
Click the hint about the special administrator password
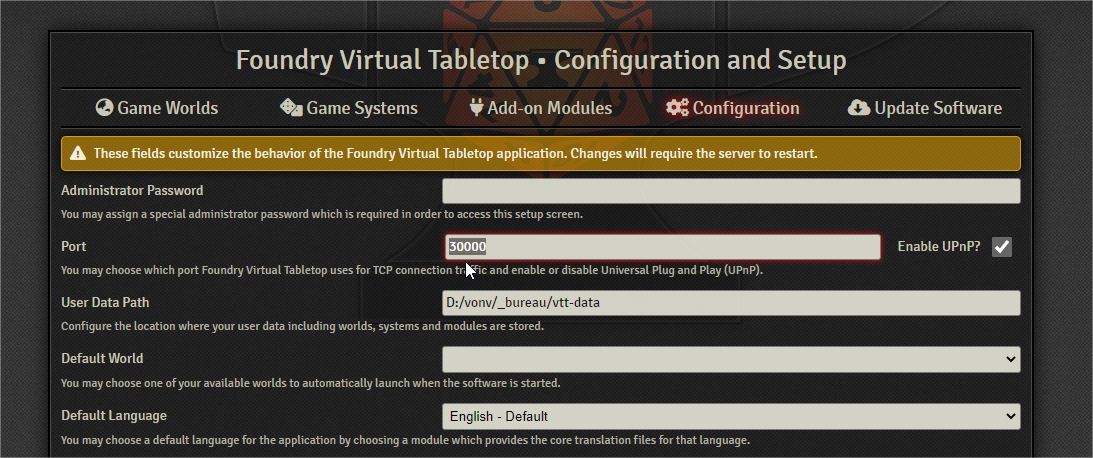pyautogui.click(x=321, y=214)
